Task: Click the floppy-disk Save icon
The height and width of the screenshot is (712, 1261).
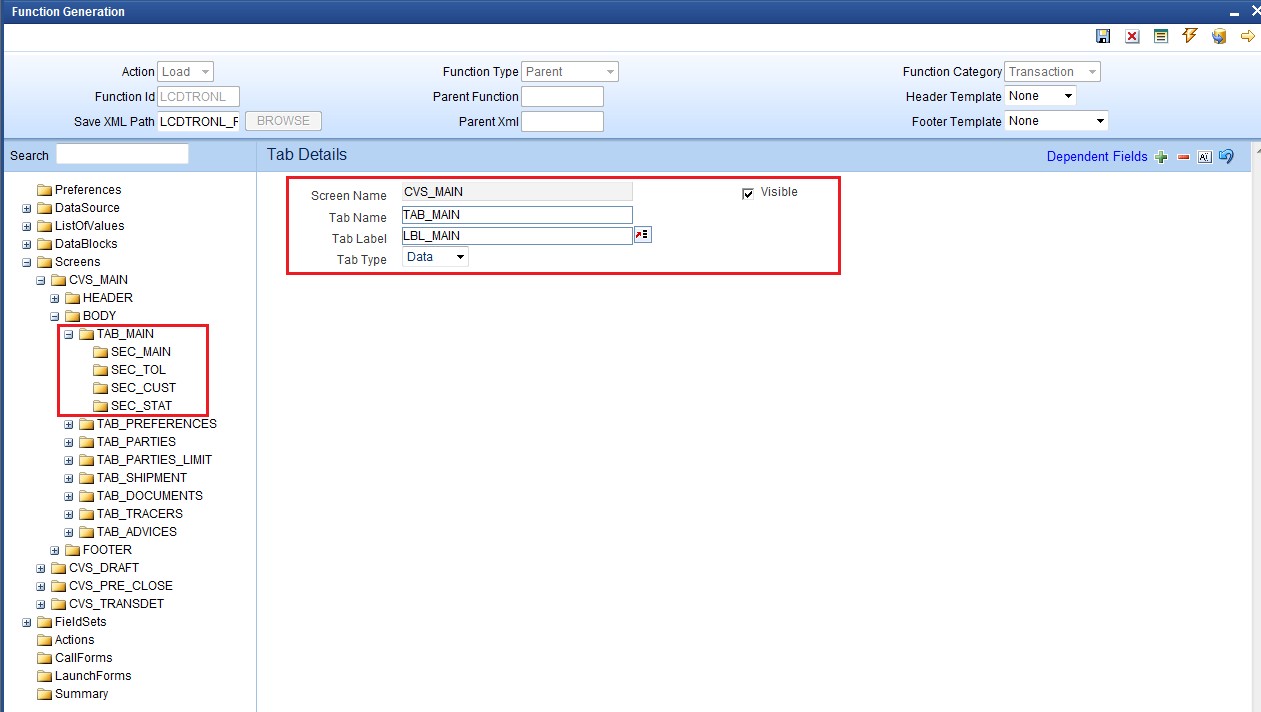Action: 1103,36
